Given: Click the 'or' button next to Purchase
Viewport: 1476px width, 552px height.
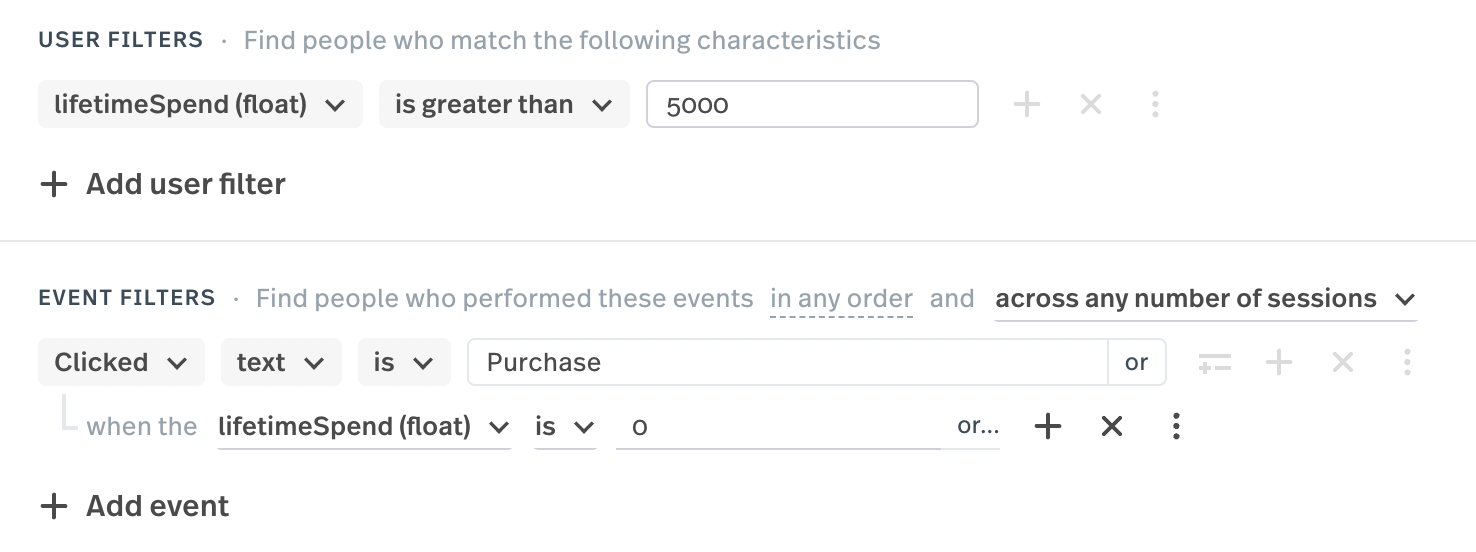Looking at the screenshot, I should (1137, 362).
